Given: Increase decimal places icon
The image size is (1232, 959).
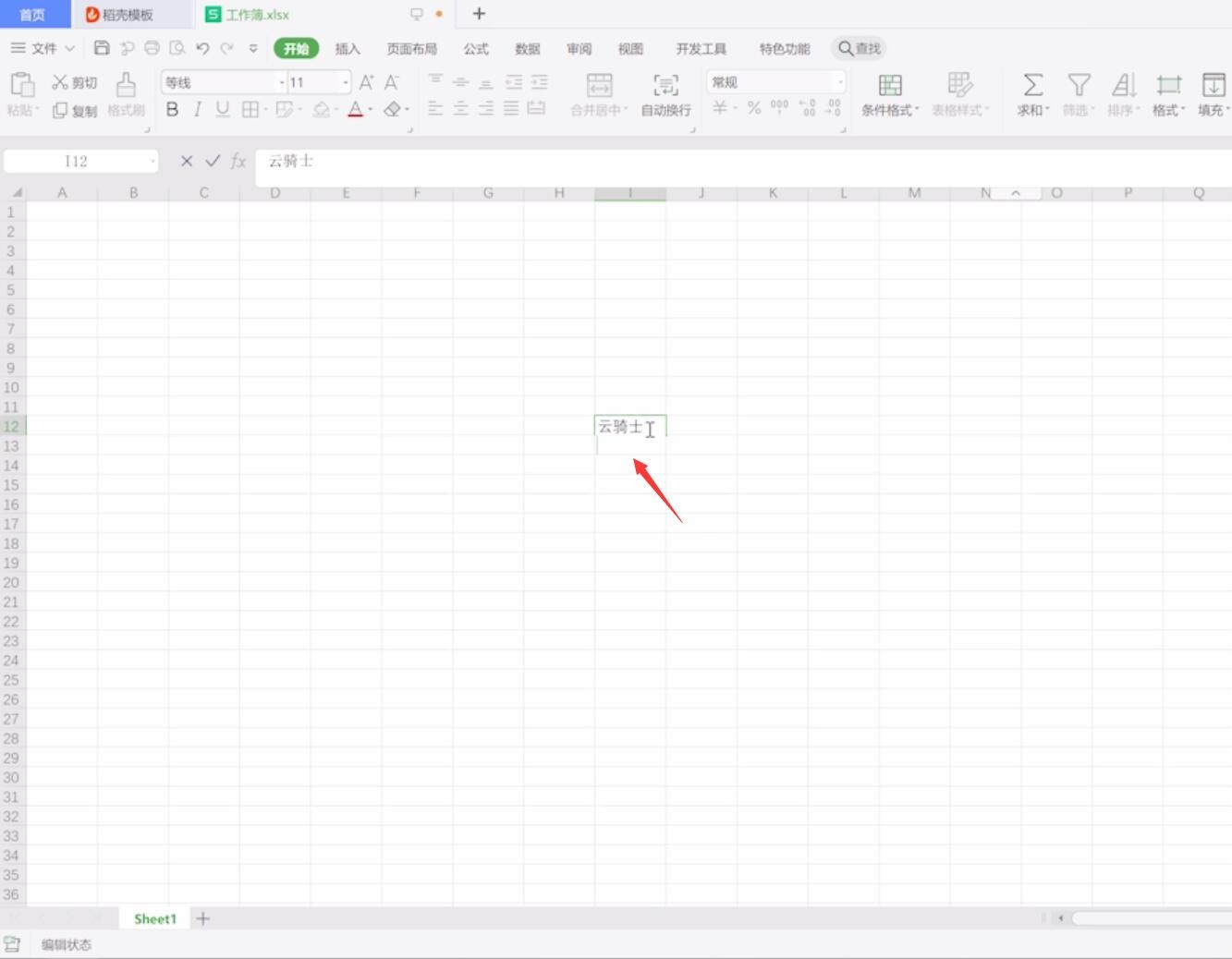Looking at the screenshot, I should tap(807, 108).
